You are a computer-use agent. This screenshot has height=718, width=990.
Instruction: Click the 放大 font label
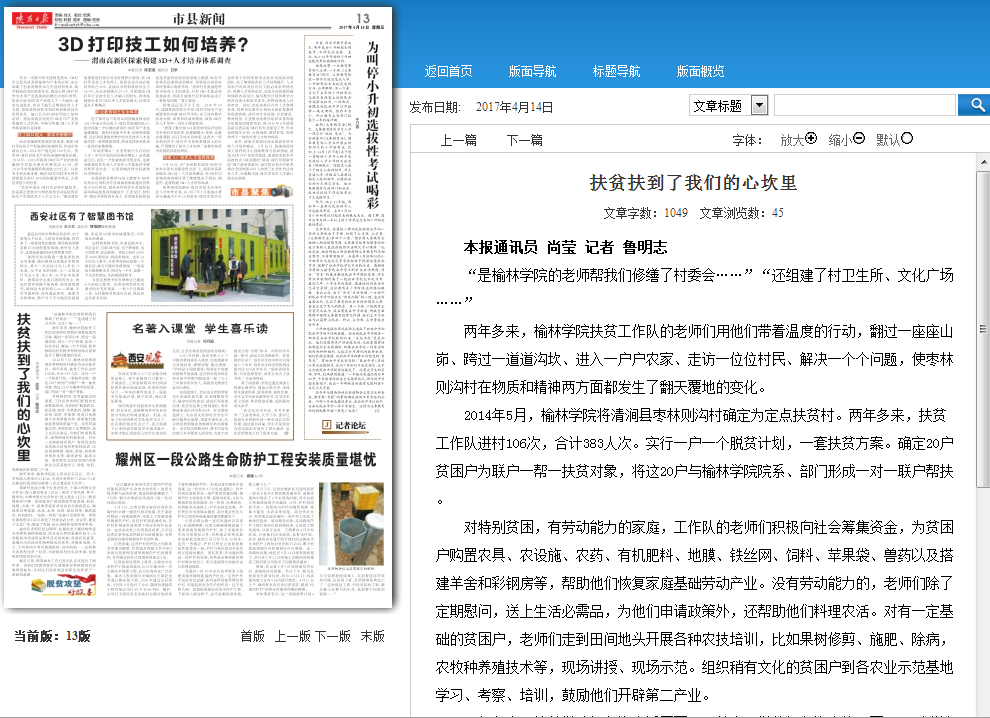[x=792, y=140]
